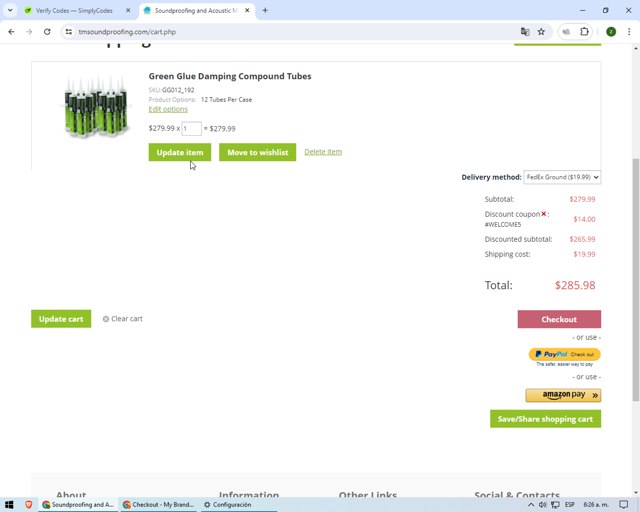Close the Verify Codes tab

pos(128,11)
